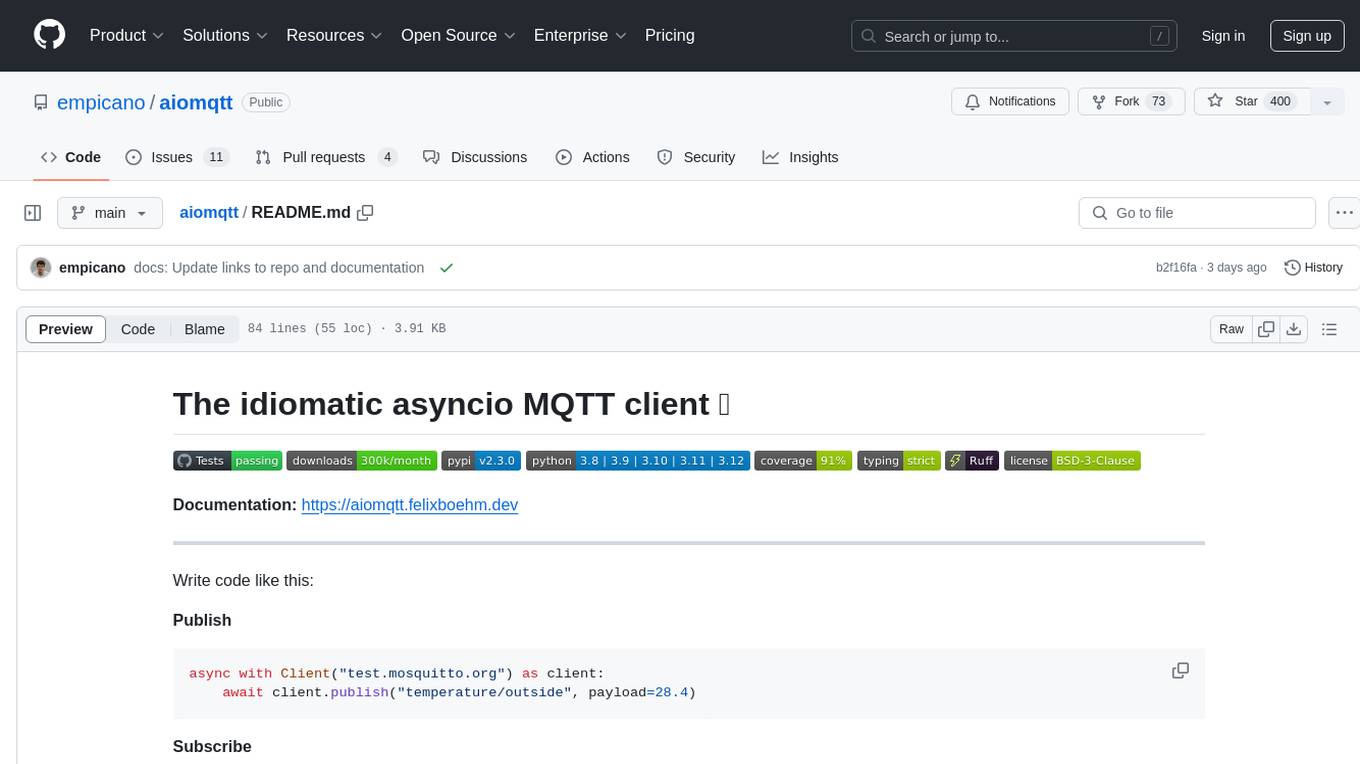The height and width of the screenshot is (764, 1360).
Task: Focus the Go to file field
Action: pos(1197,213)
